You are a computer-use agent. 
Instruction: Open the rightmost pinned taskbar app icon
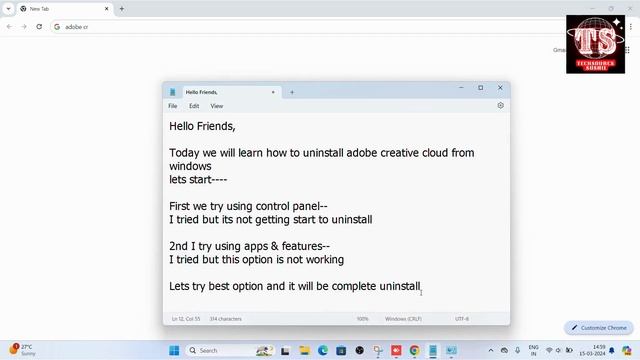(451, 350)
